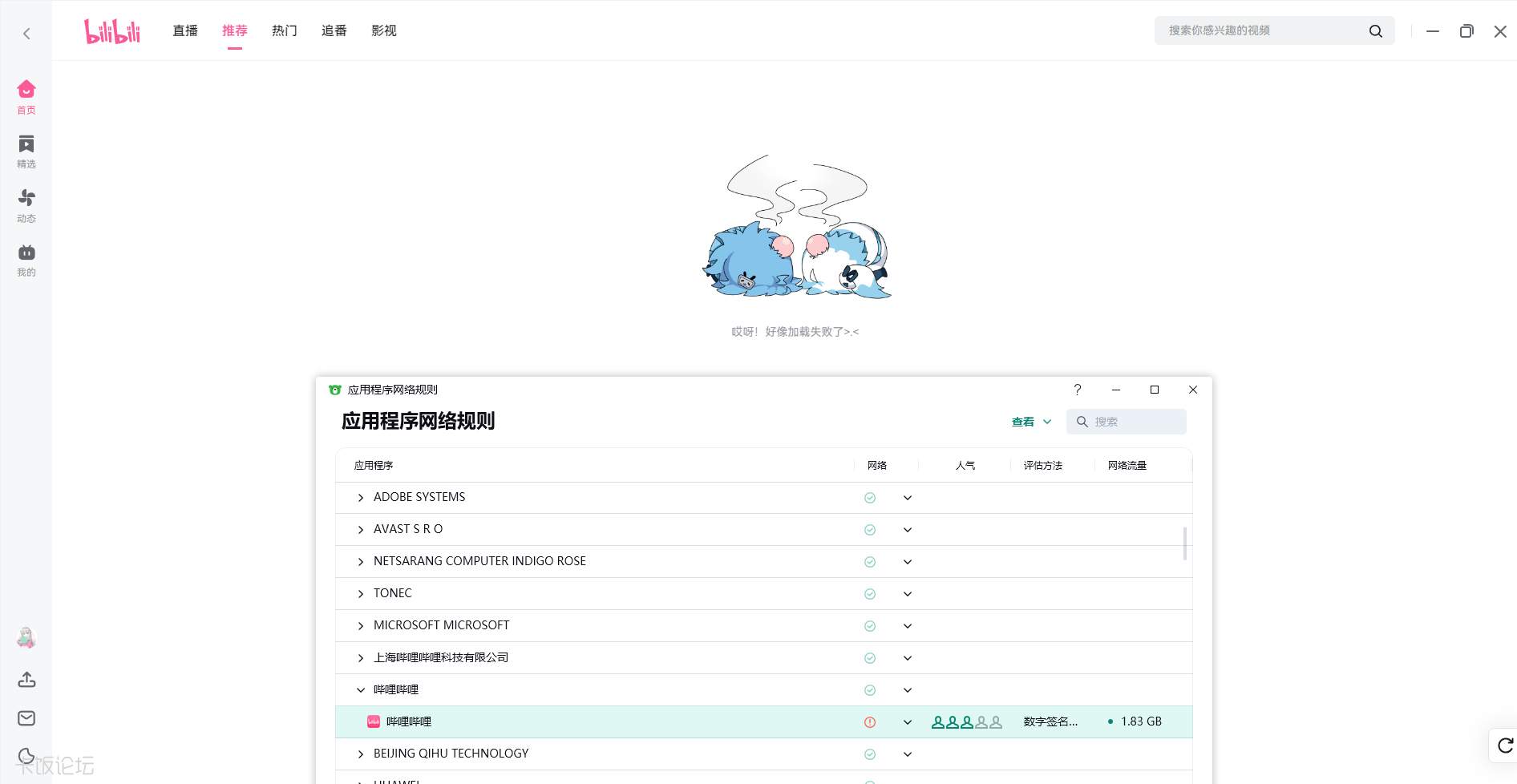The height and width of the screenshot is (784, 1517).
Task: Click the user avatar in sidebar
Action: click(x=26, y=638)
